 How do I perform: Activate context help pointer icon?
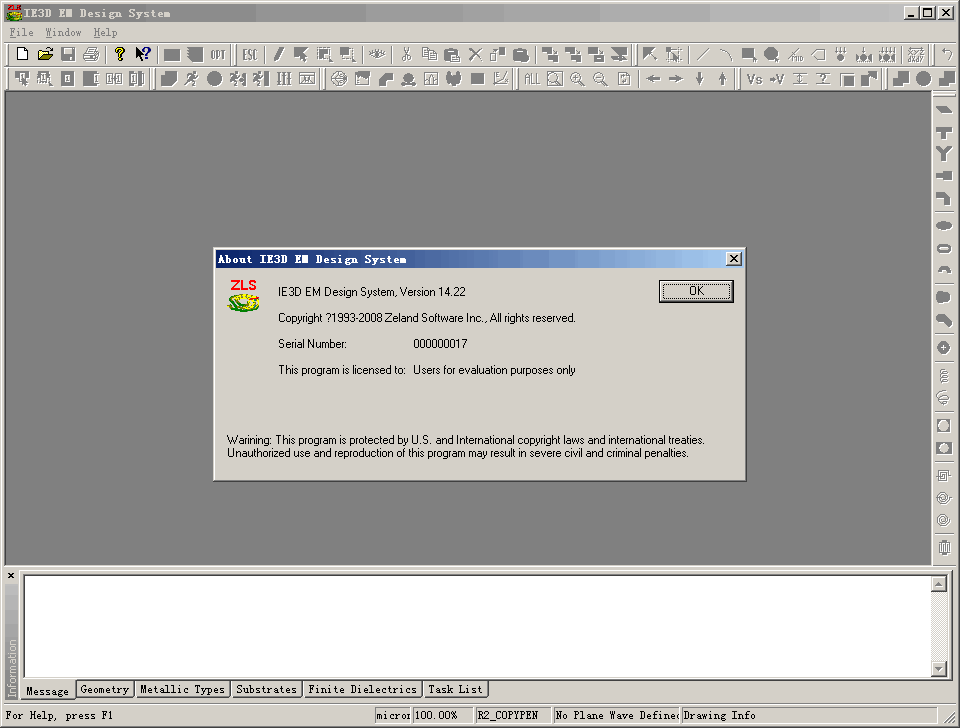coord(143,54)
